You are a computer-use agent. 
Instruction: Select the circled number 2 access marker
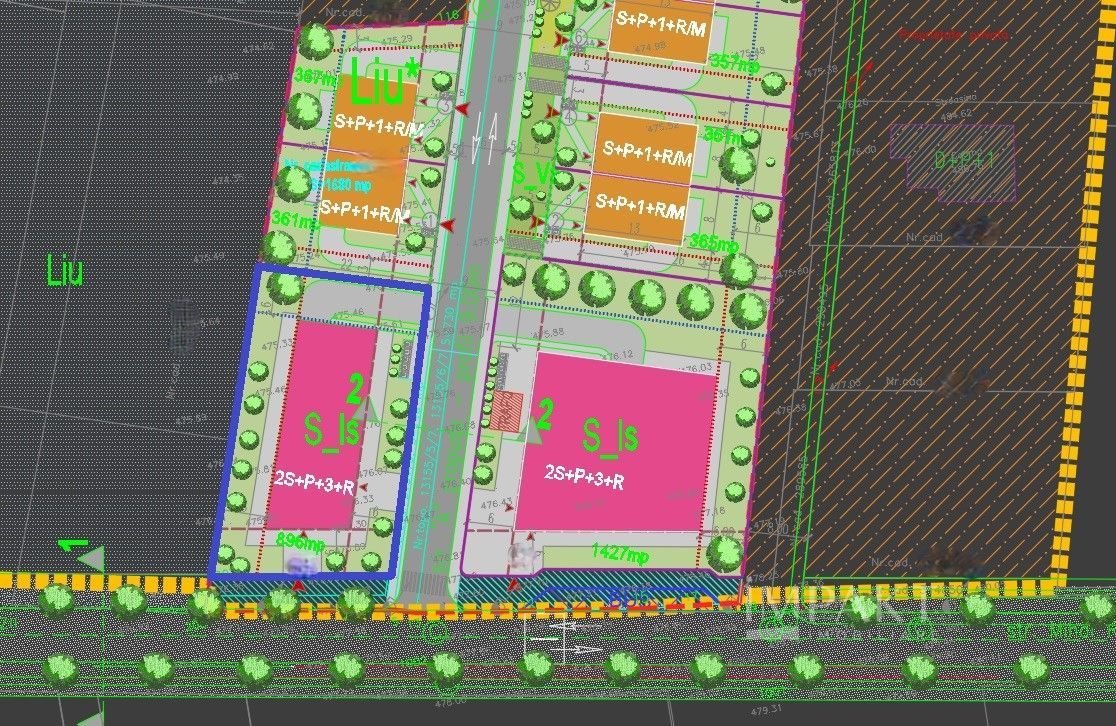point(556,221)
